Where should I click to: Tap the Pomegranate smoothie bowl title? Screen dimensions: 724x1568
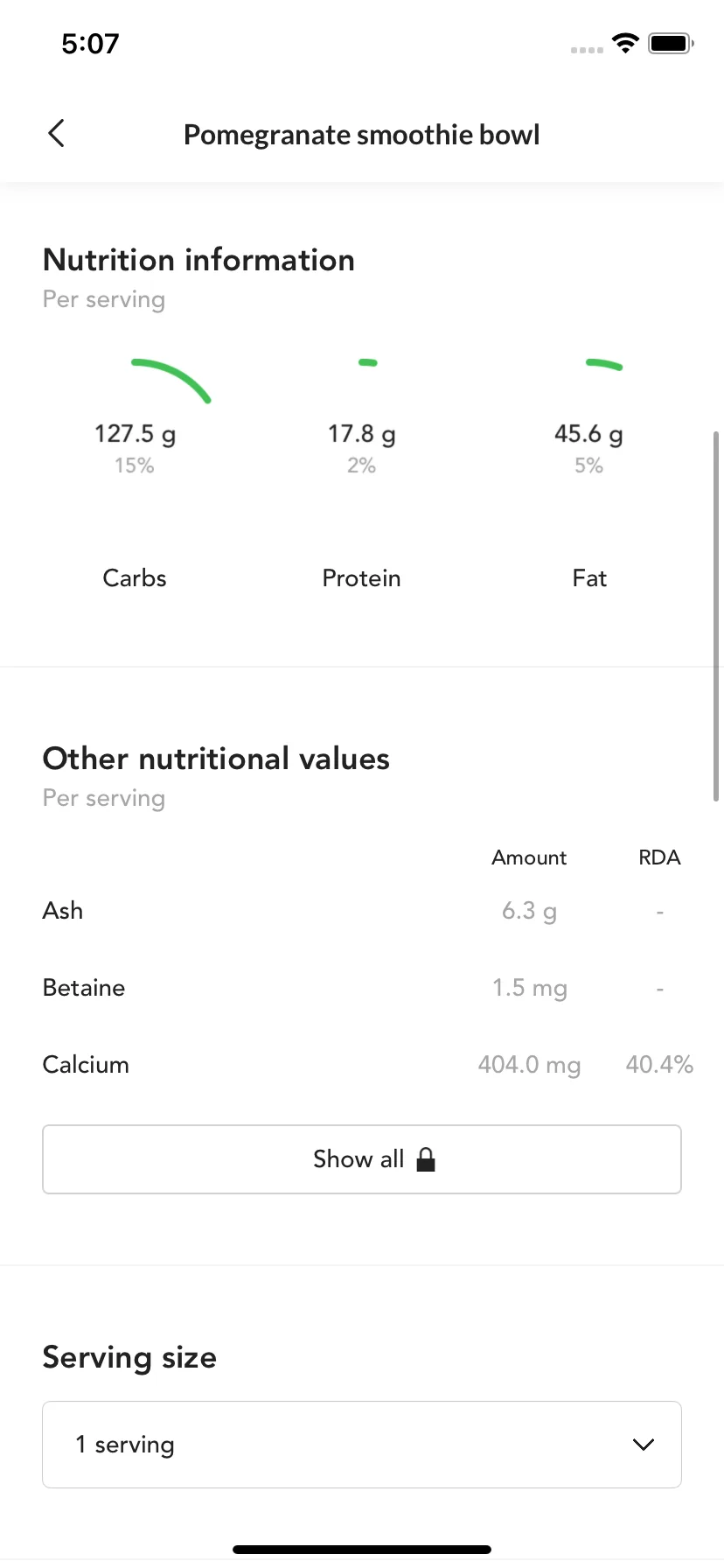click(362, 135)
